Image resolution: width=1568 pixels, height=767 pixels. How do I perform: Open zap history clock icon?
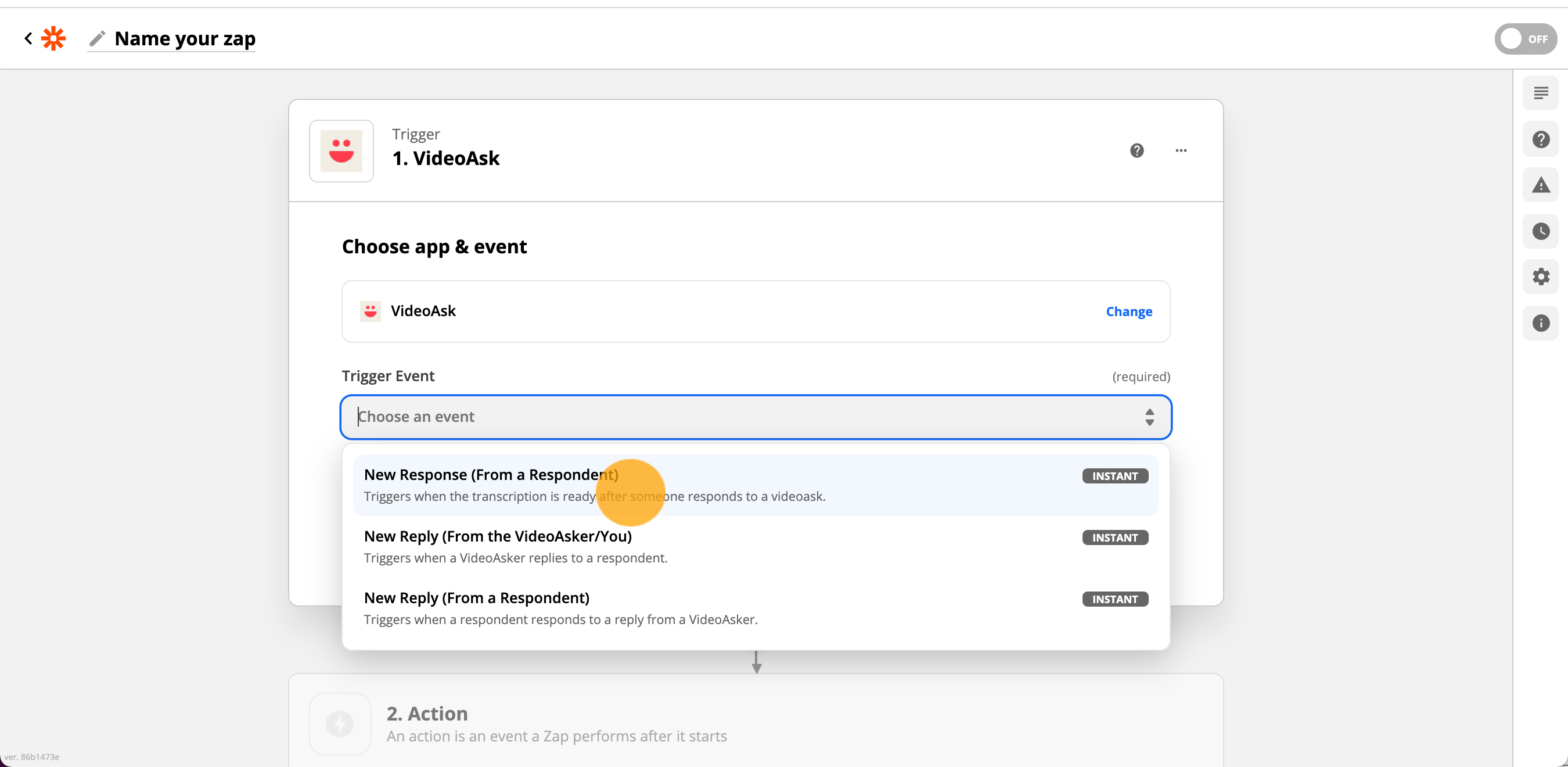coord(1541,231)
